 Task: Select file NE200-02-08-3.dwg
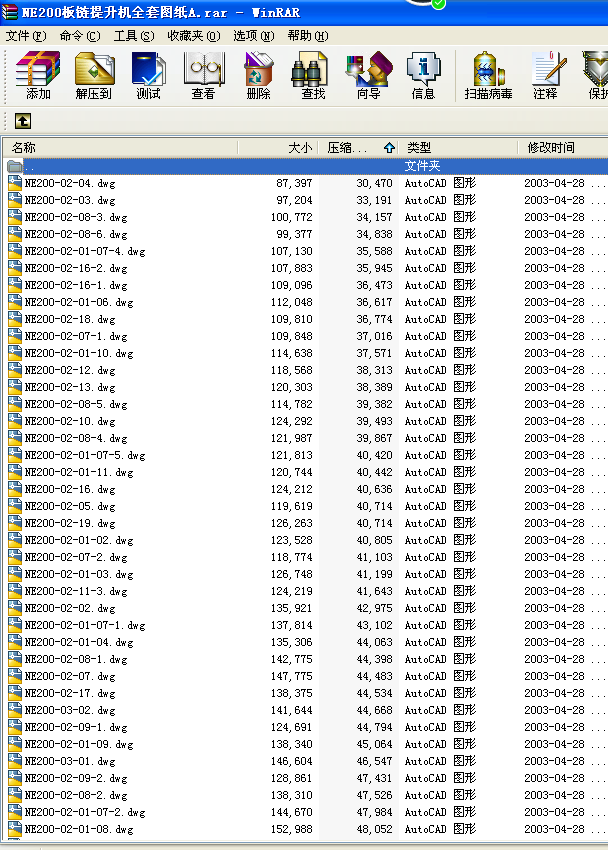pos(76,217)
